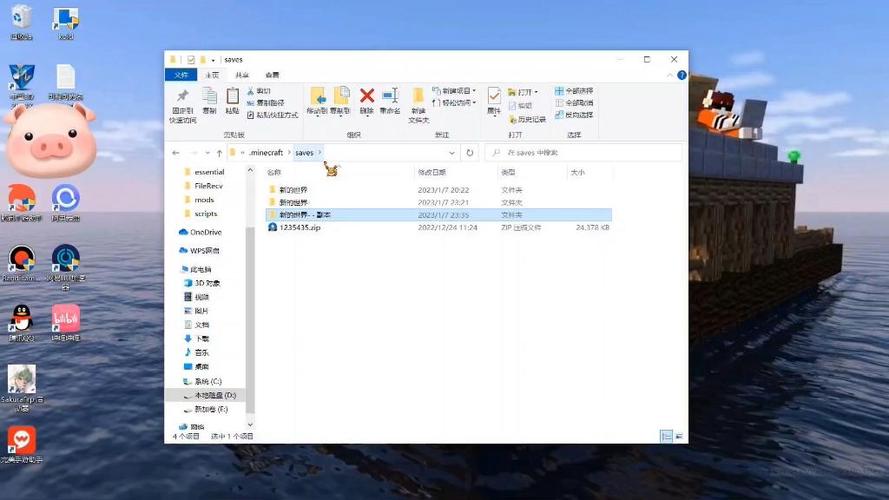Viewport: 889px width, 500px height.
Task: Switch to the Share ribbon tab
Action: [x=242, y=75]
